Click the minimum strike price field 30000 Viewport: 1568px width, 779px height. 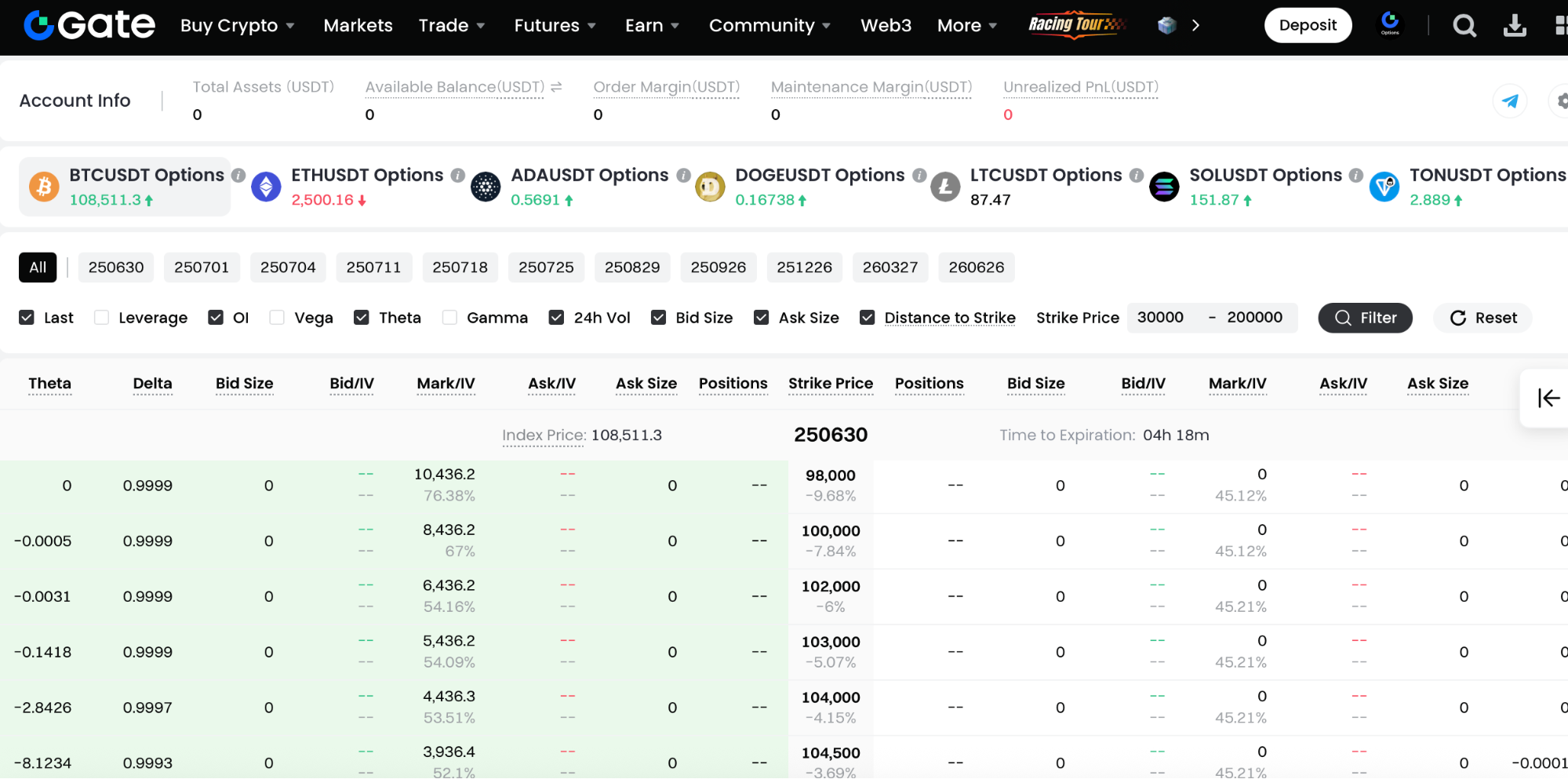click(x=1161, y=318)
